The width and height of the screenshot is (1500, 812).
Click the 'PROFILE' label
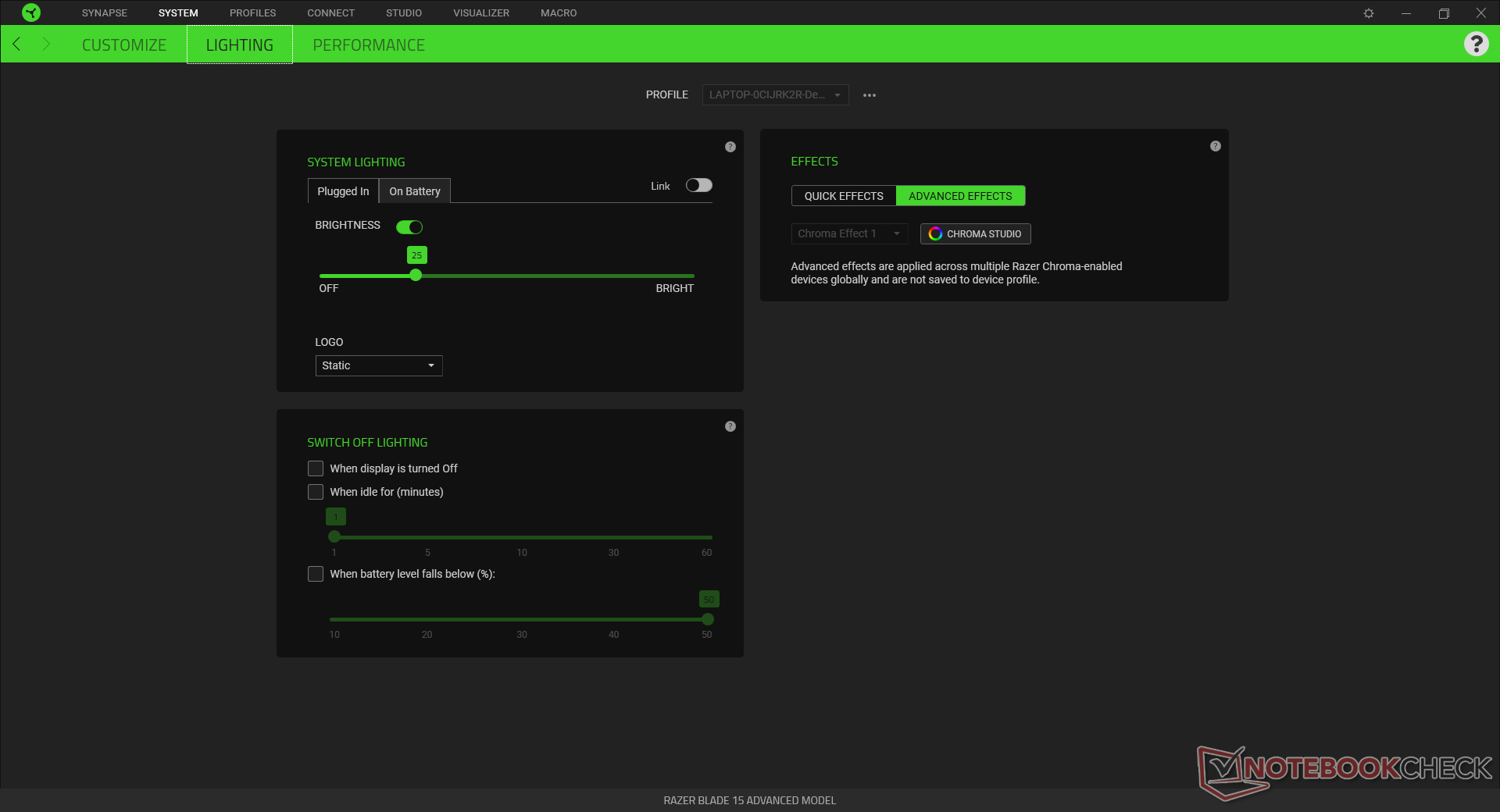[667, 94]
